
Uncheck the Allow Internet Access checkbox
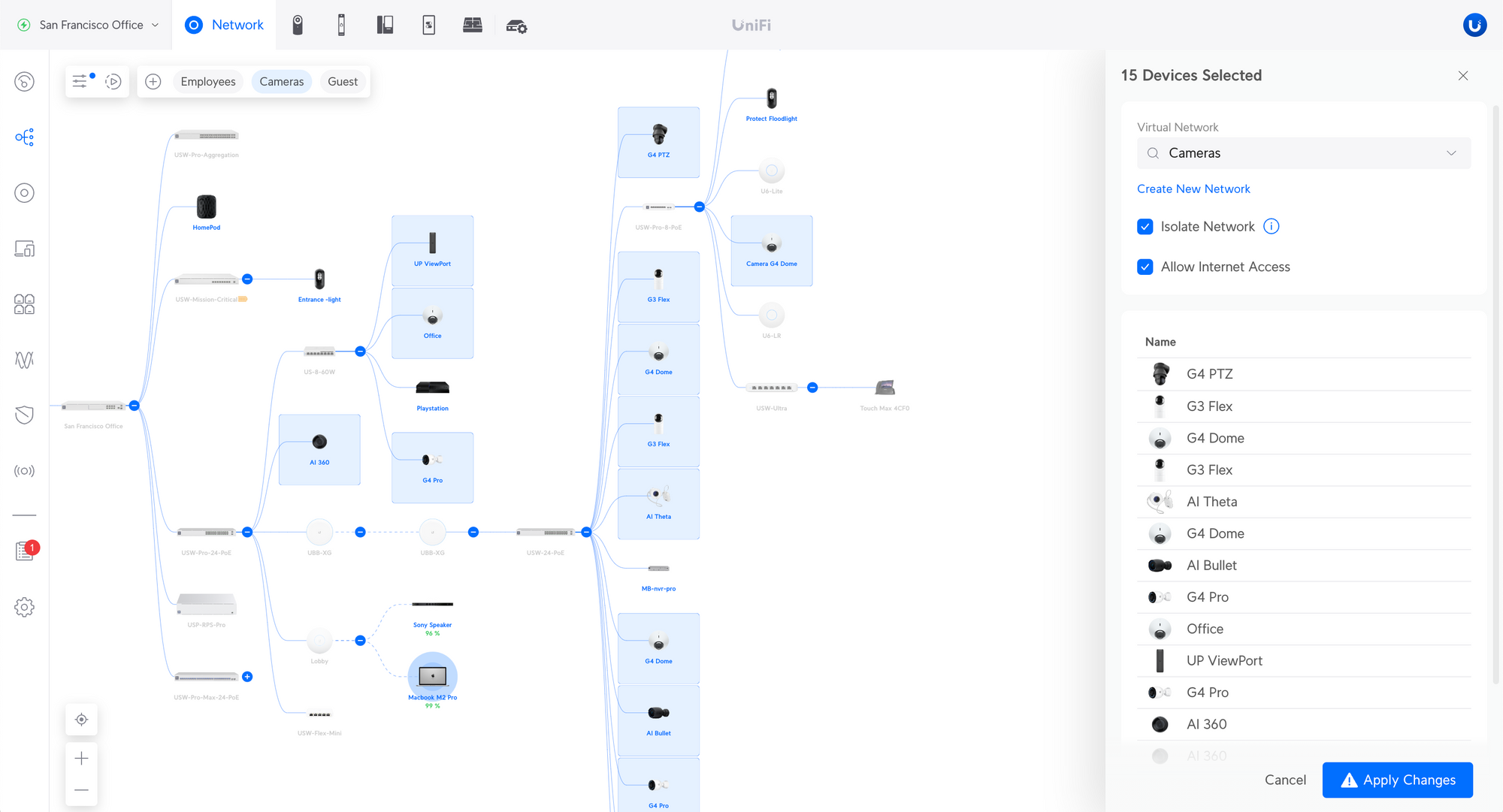click(x=1145, y=267)
